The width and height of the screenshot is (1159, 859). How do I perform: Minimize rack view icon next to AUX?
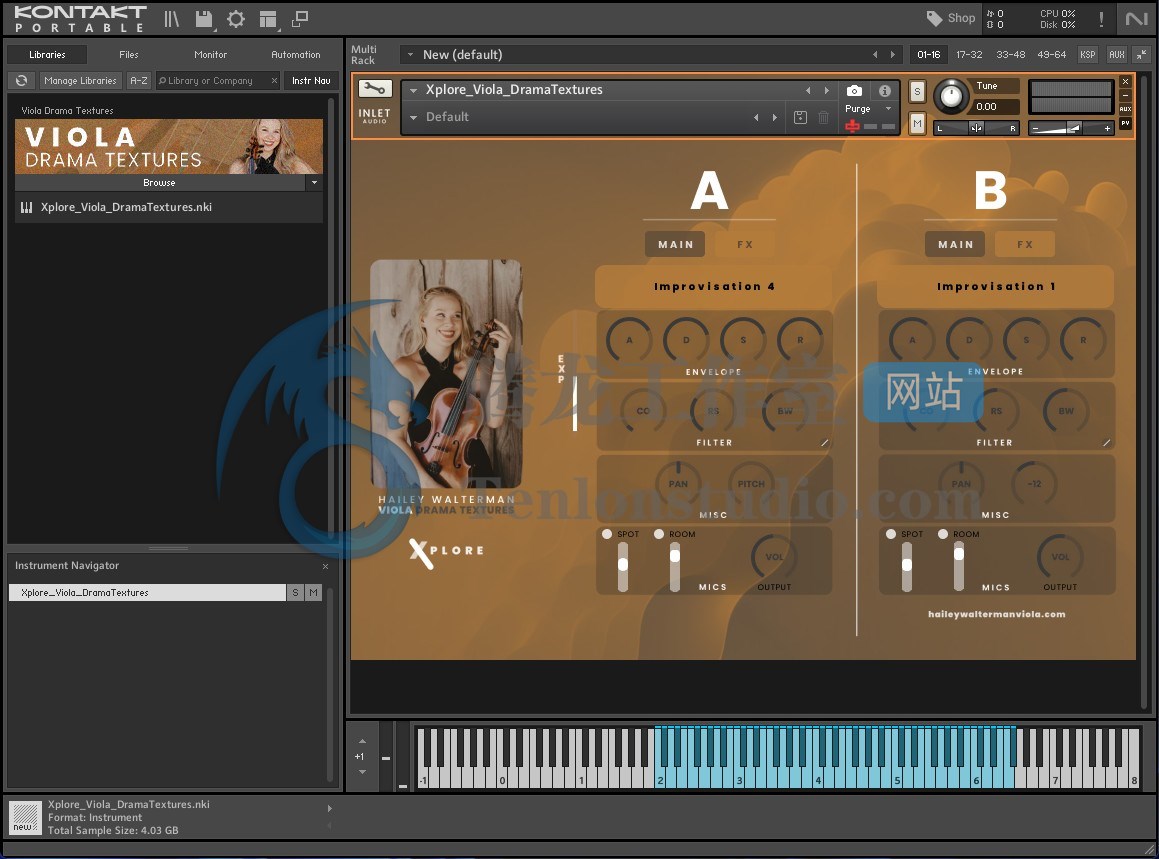(1141, 55)
